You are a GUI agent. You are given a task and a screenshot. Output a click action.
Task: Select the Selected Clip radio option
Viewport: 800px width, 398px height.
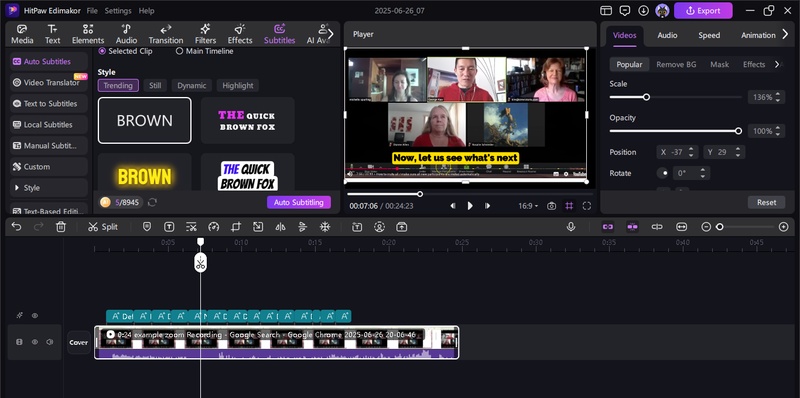(126, 51)
